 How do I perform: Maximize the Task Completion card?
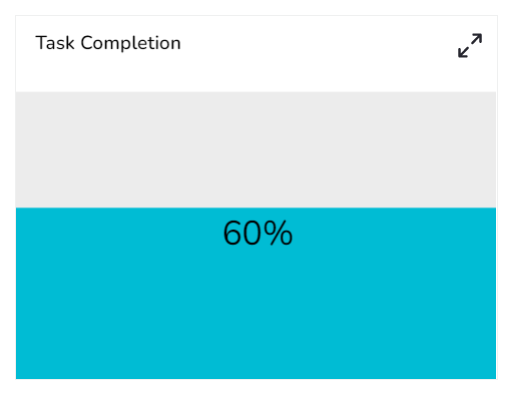pyautogui.click(x=470, y=45)
